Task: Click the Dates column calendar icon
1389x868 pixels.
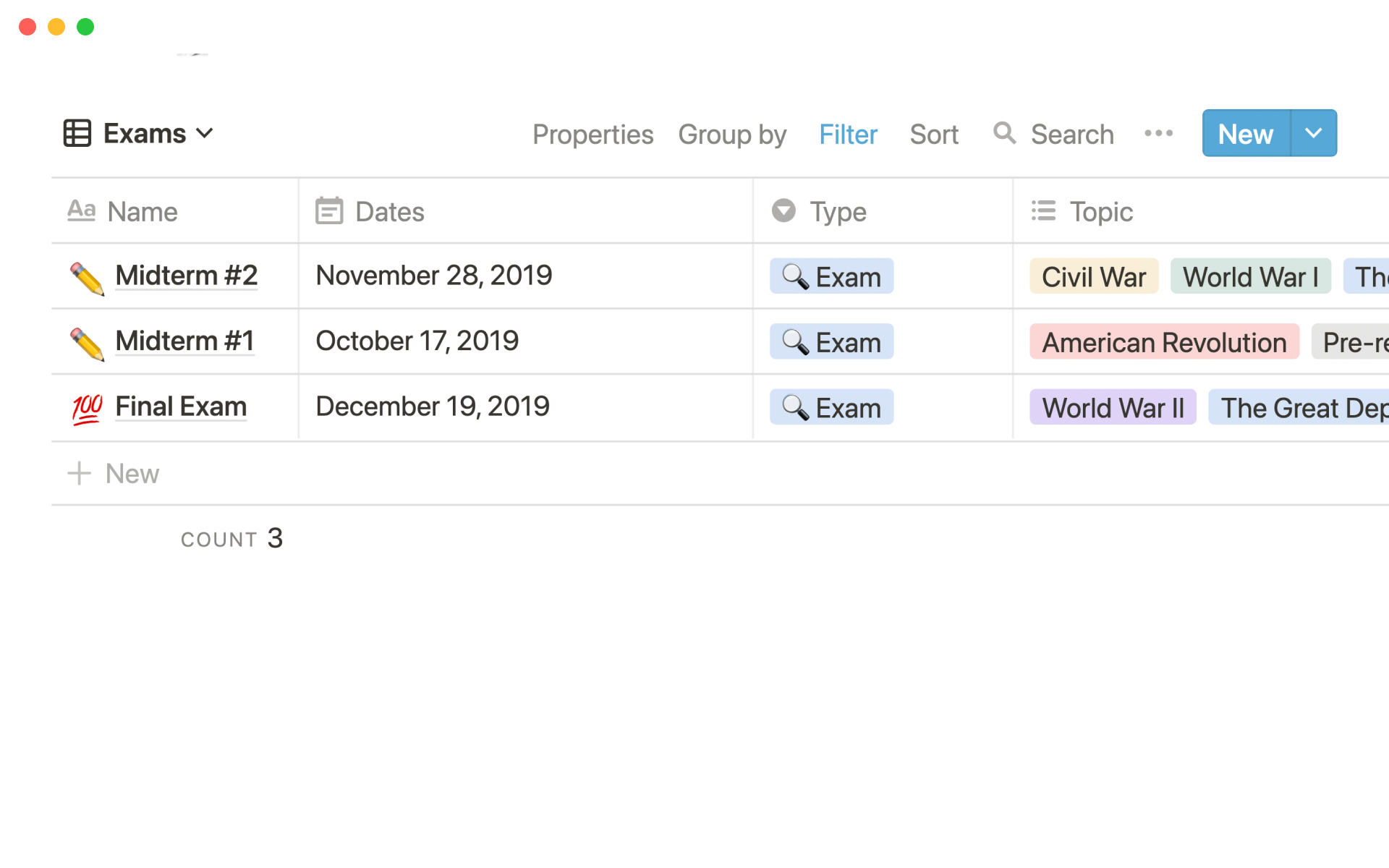Action: coord(329,211)
